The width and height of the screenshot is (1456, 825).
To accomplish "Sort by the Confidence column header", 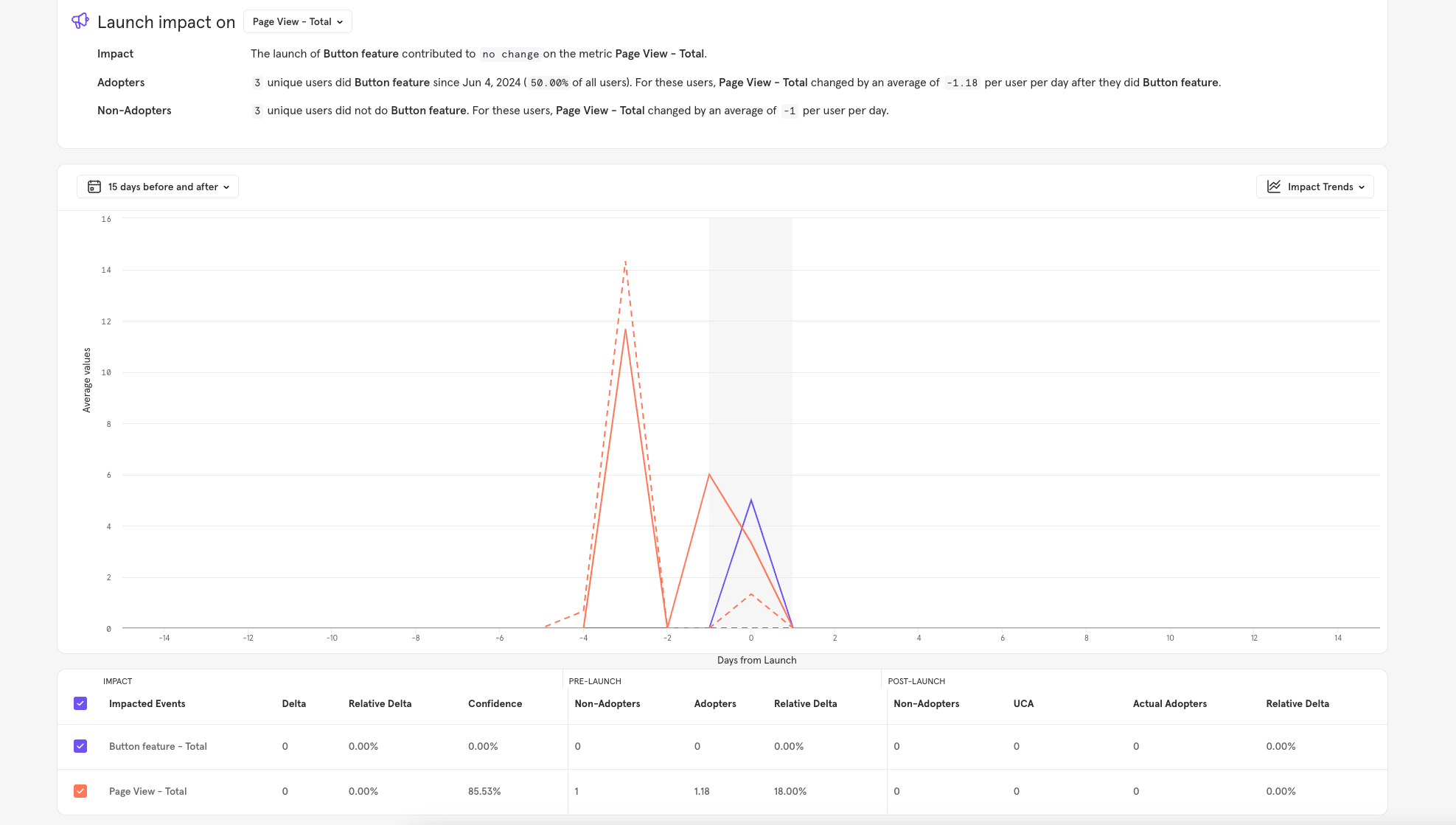I will point(495,703).
